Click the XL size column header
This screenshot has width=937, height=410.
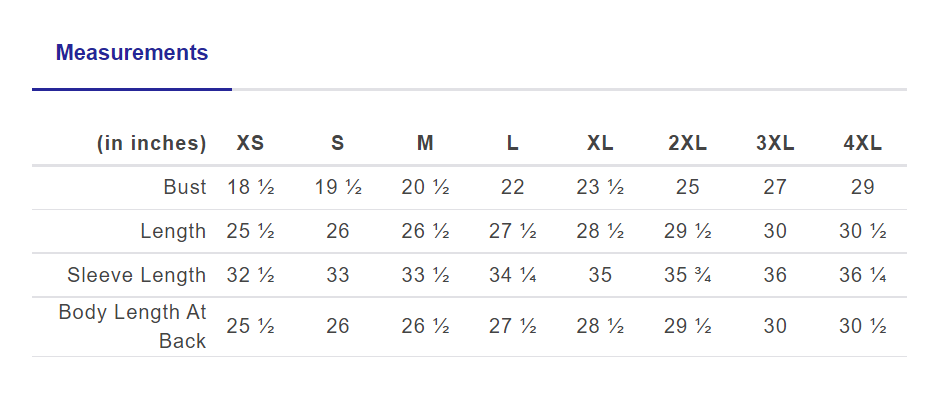click(x=600, y=143)
